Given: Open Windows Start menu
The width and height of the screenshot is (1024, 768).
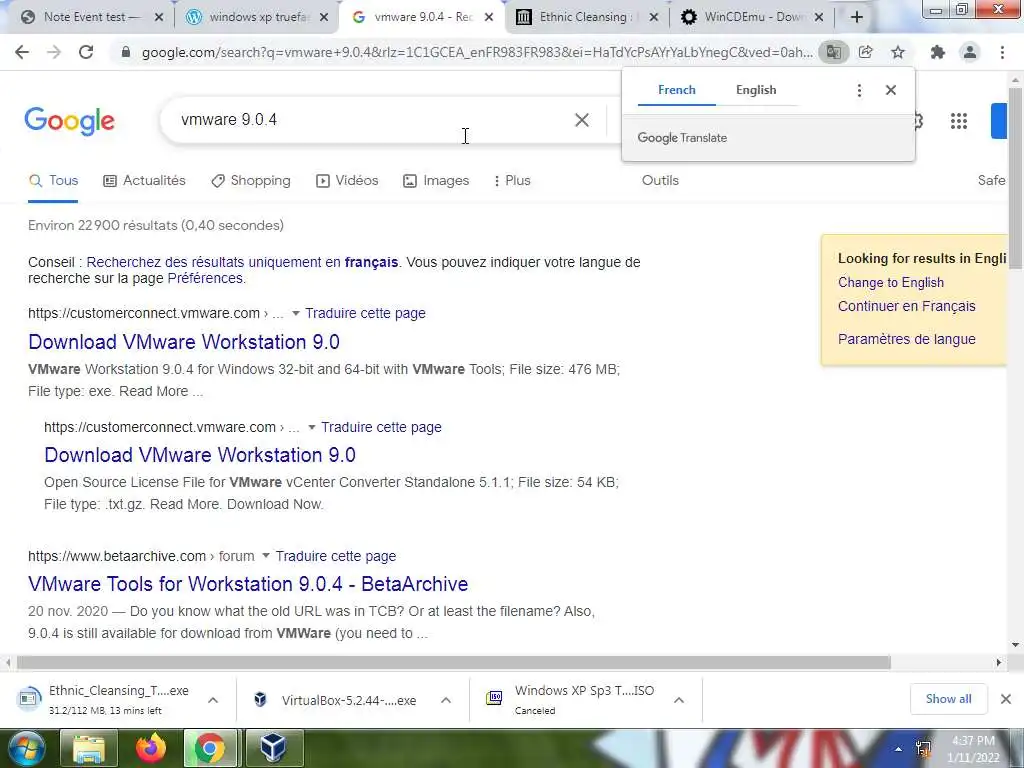Looking at the screenshot, I should click(26, 748).
